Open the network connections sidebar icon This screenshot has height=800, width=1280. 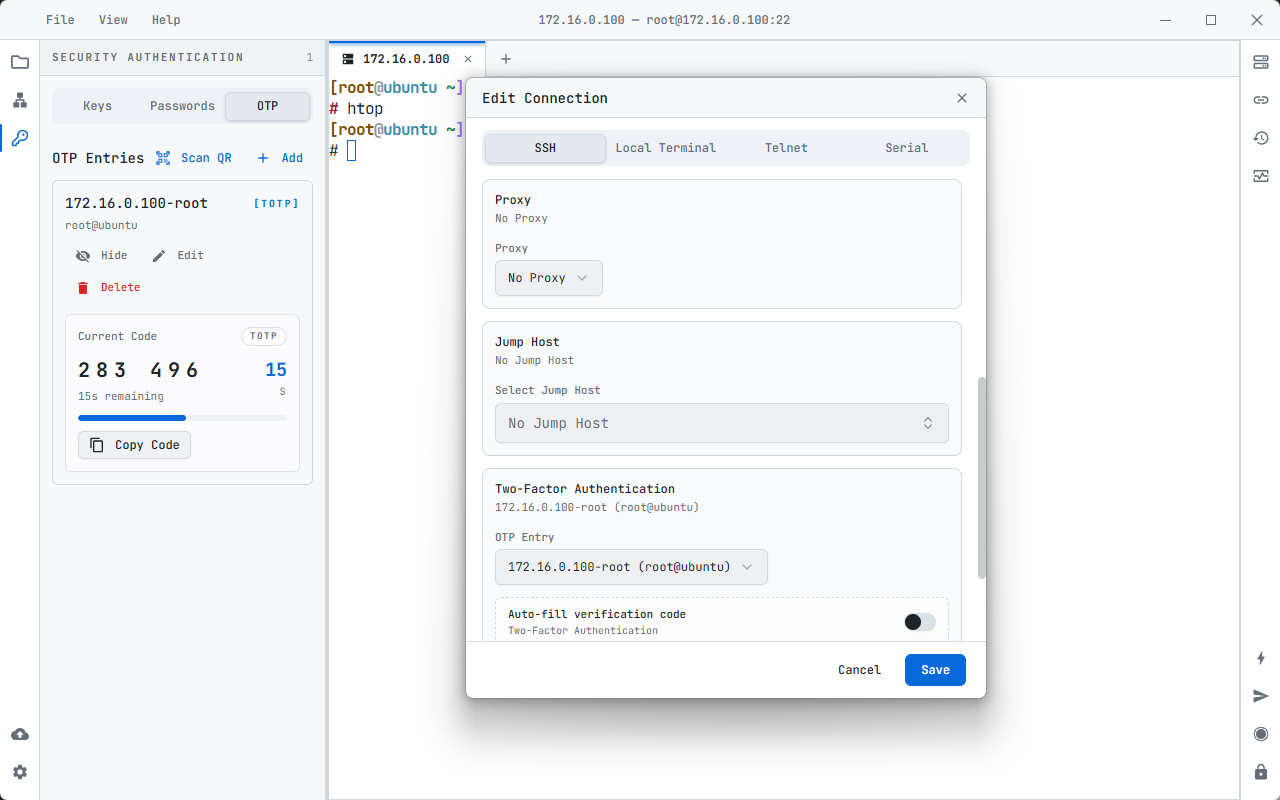(x=20, y=100)
